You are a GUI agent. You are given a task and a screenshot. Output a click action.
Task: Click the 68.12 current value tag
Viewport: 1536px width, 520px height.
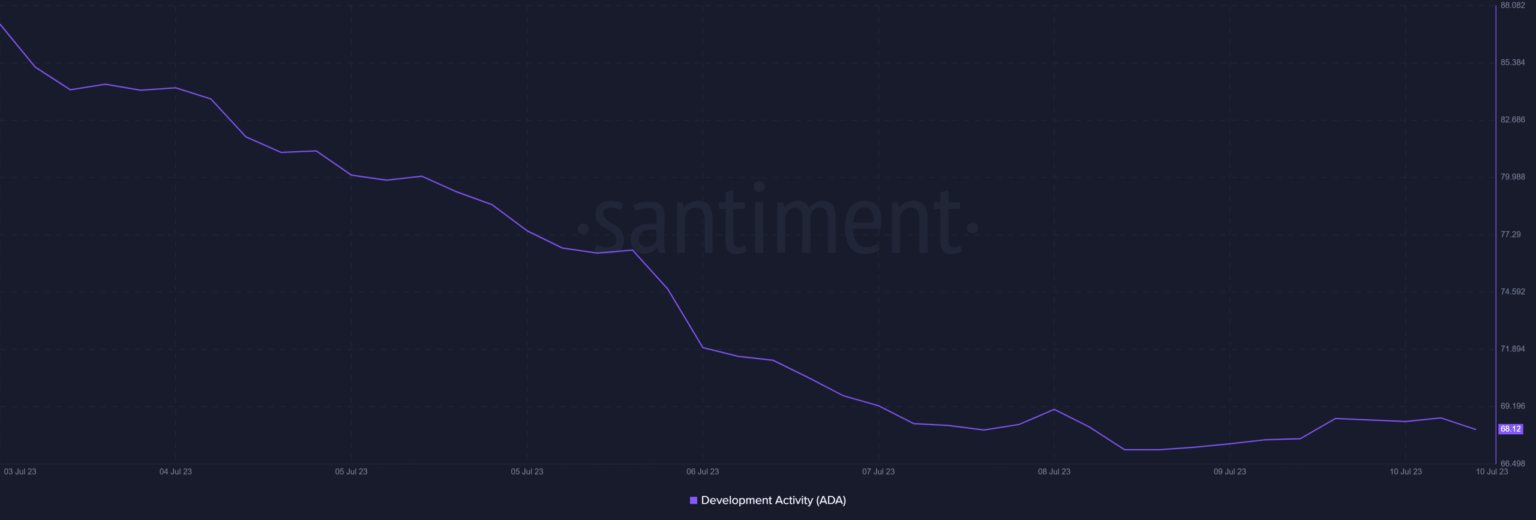point(1510,429)
